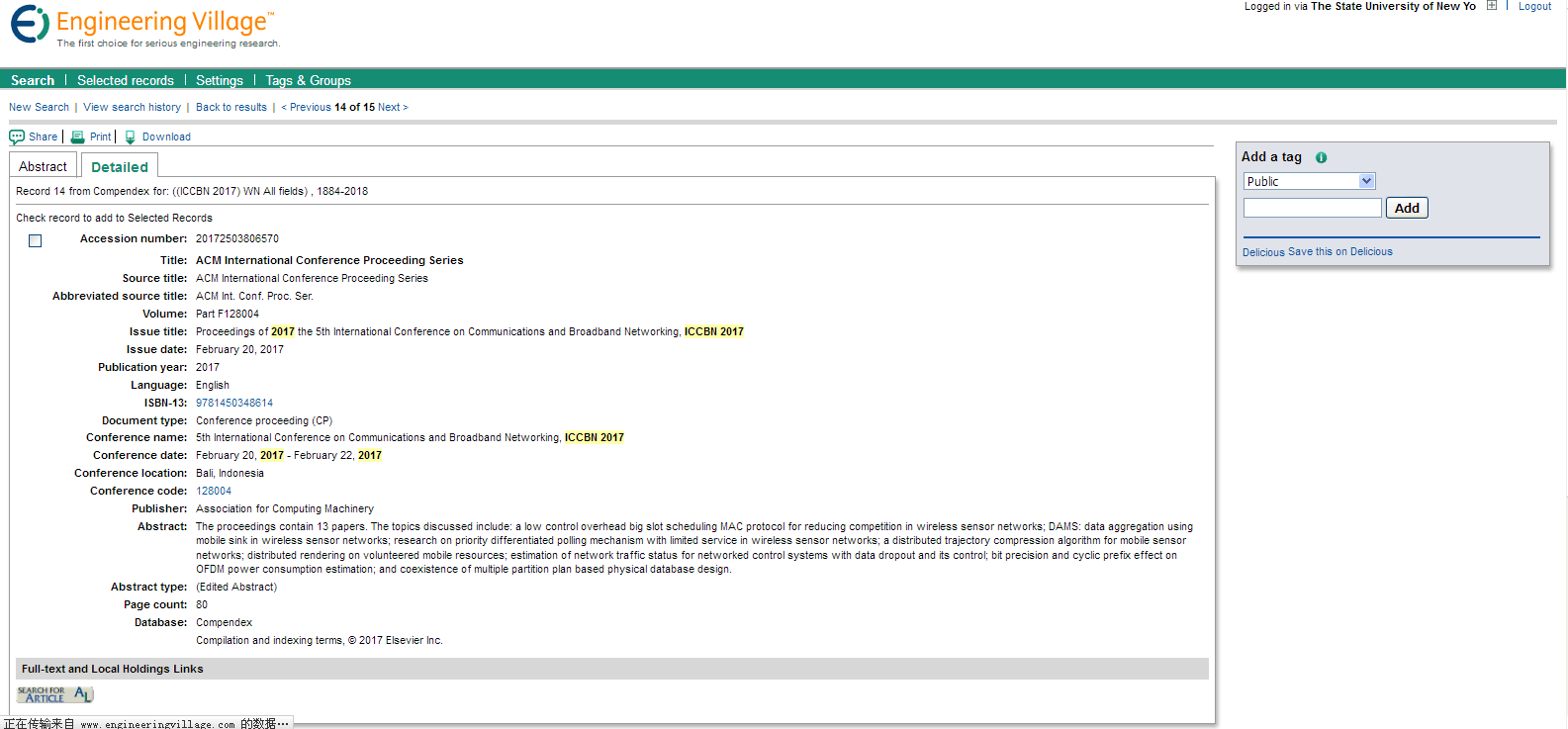Go to the Next record

pos(393,107)
